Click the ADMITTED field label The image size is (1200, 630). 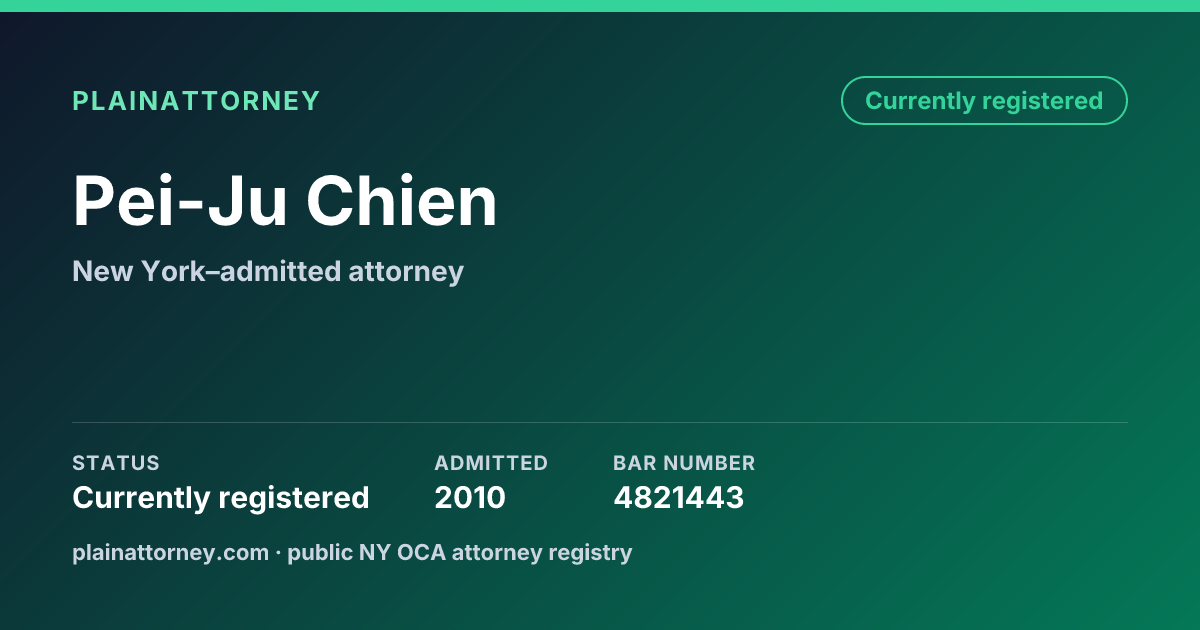point(491,463)
